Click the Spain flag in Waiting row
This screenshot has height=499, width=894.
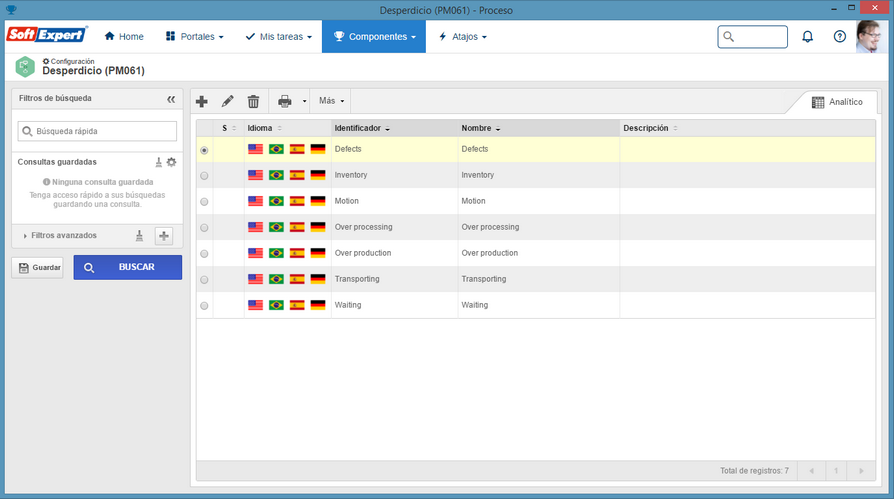click(x=297, y=305)
